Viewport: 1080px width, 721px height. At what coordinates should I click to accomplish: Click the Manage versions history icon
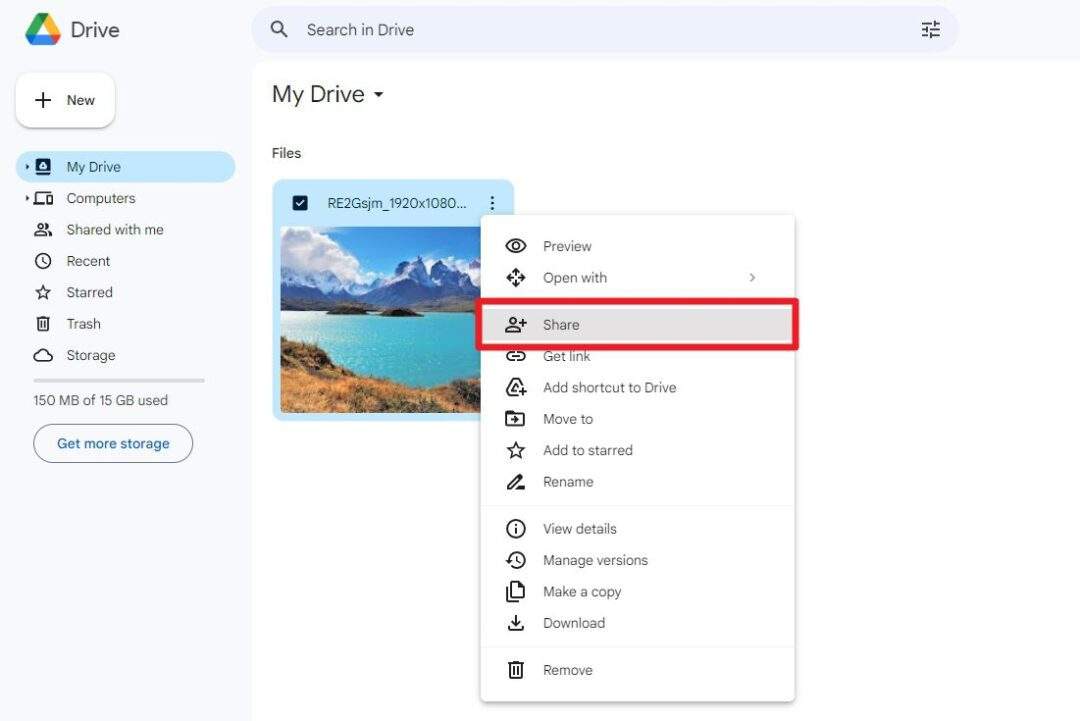[516, 561]
